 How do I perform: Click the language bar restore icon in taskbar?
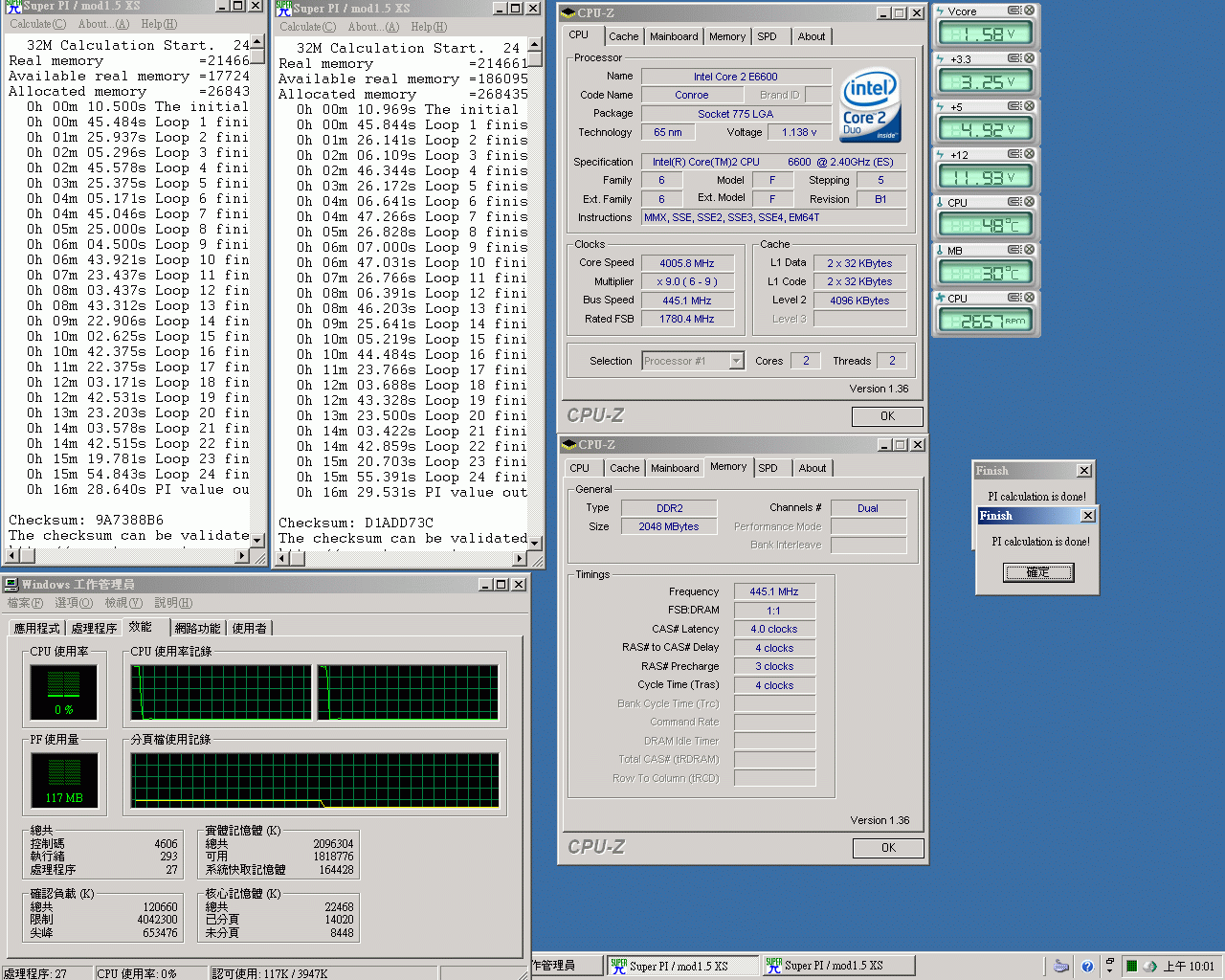point(1110,962)
